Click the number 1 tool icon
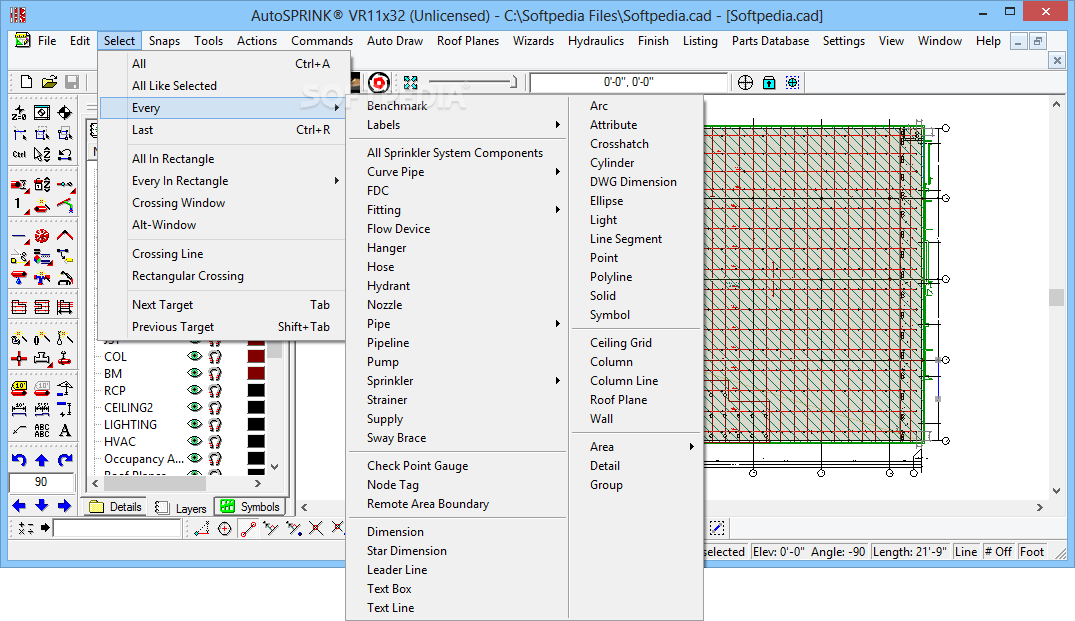The width and height of the screenshot is (1075, 621). coord(19,204)
